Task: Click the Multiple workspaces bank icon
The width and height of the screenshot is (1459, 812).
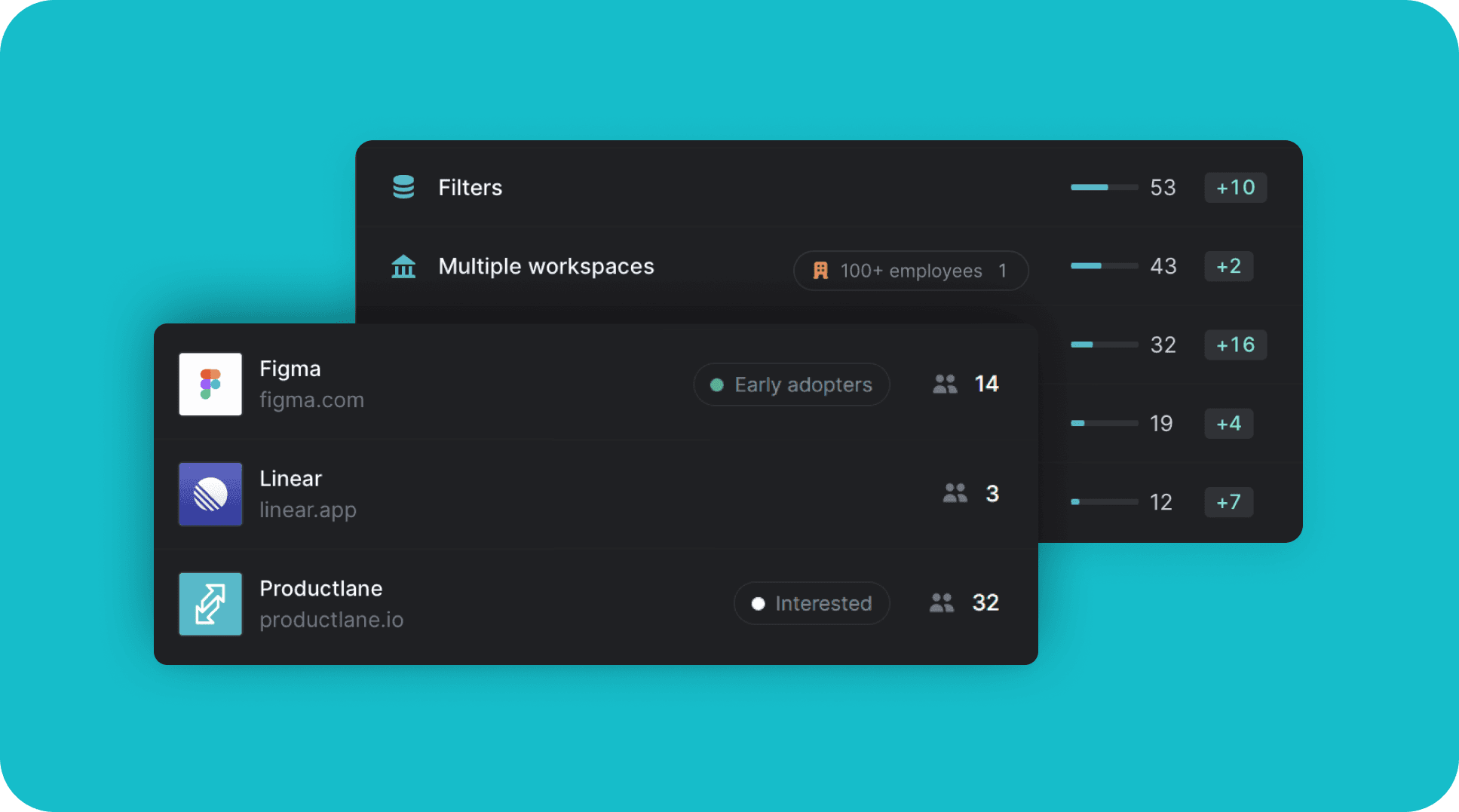Action: tap(403, 266)
